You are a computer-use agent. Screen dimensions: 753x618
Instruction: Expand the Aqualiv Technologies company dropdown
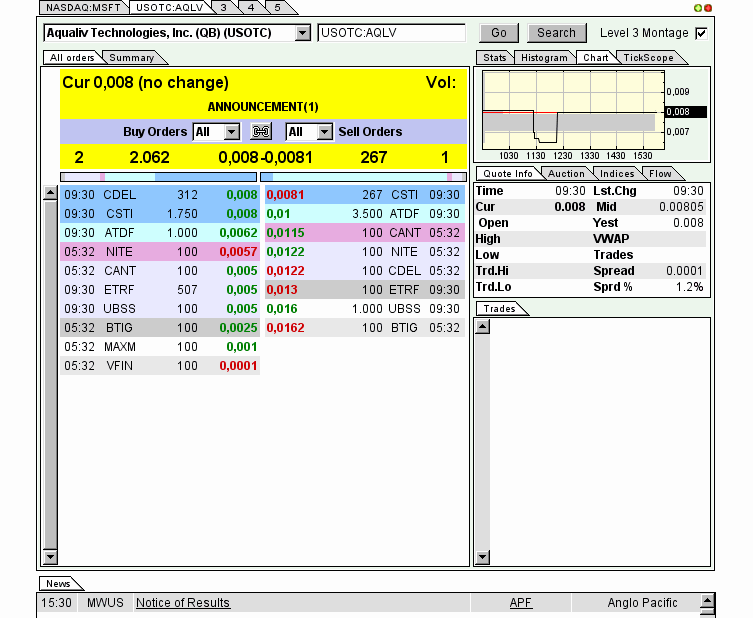coord(303,33)
